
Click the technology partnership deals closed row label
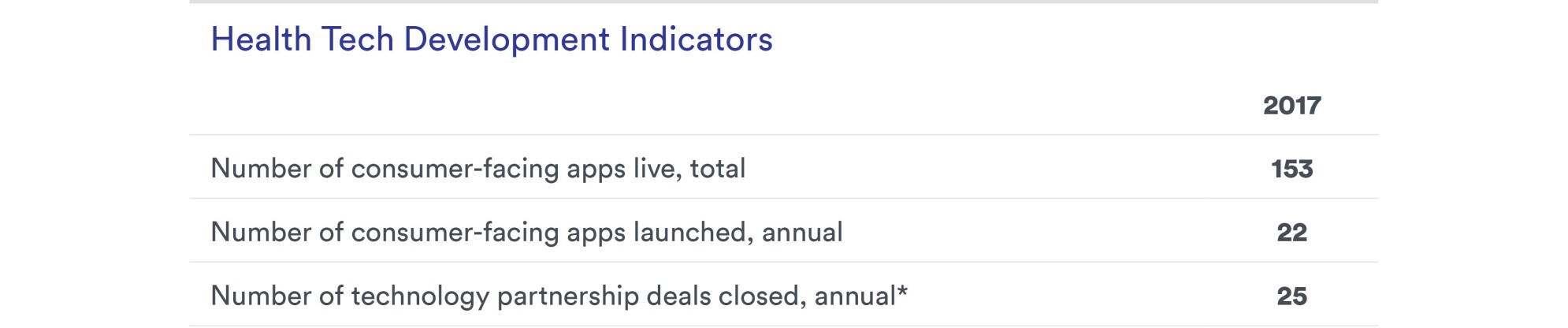[x=559, y=296]
